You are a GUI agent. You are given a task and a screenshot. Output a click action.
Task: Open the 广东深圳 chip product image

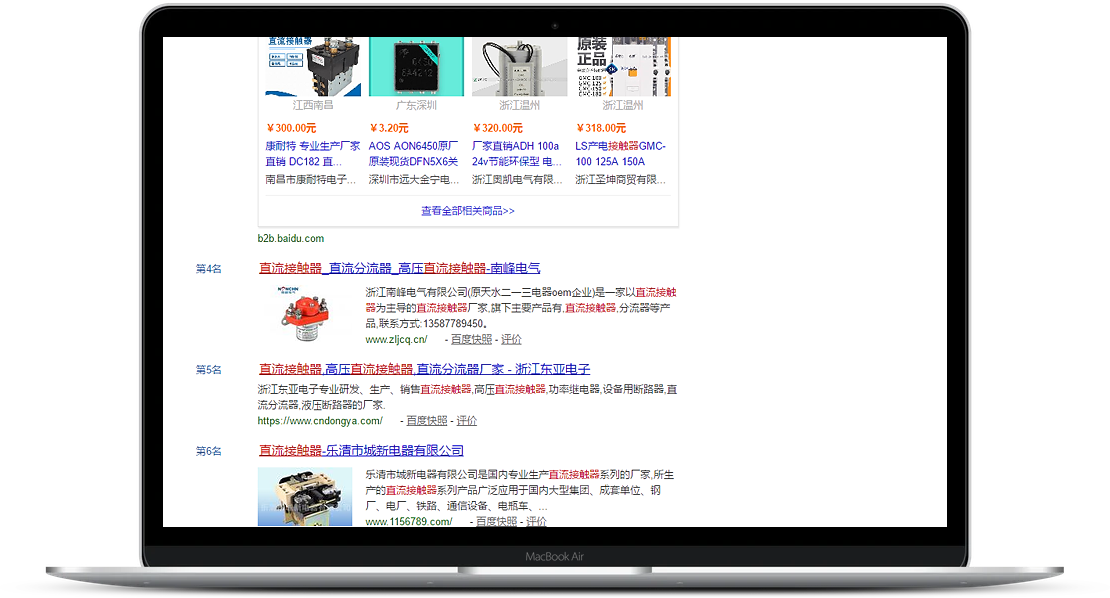(x=416, y=67)
